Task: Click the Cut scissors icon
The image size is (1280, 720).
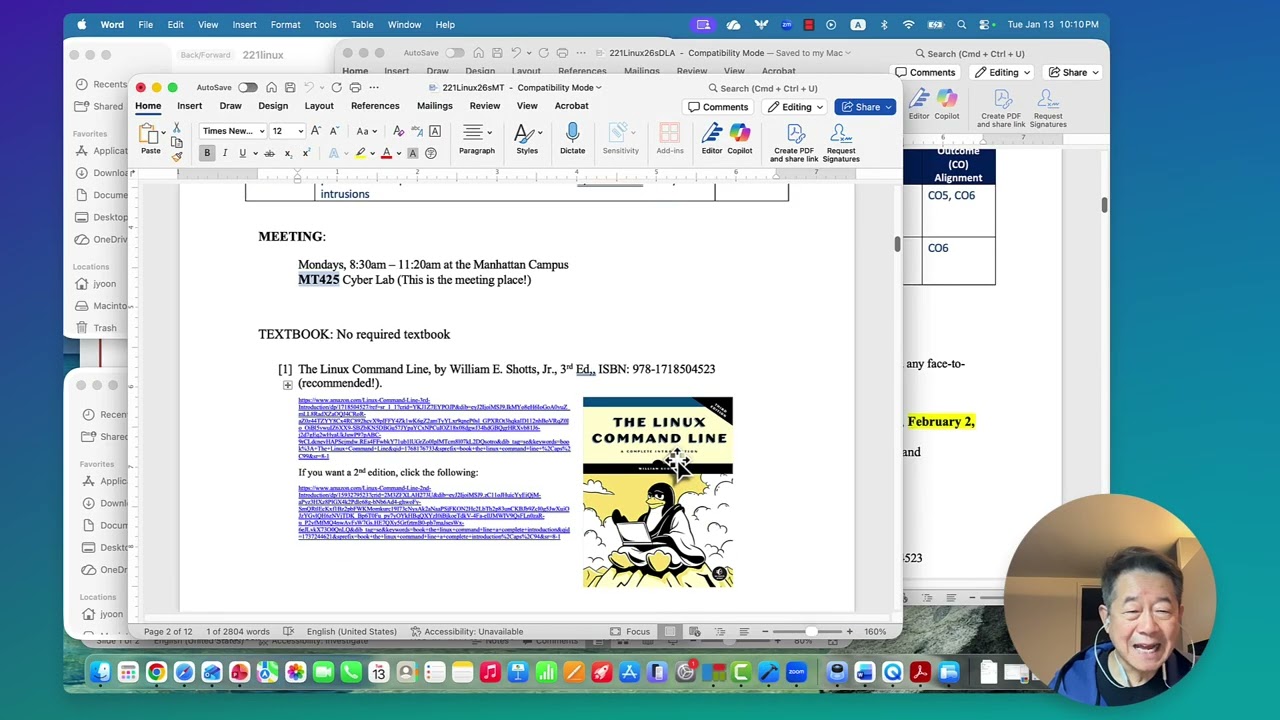Action: coord(176,128)
